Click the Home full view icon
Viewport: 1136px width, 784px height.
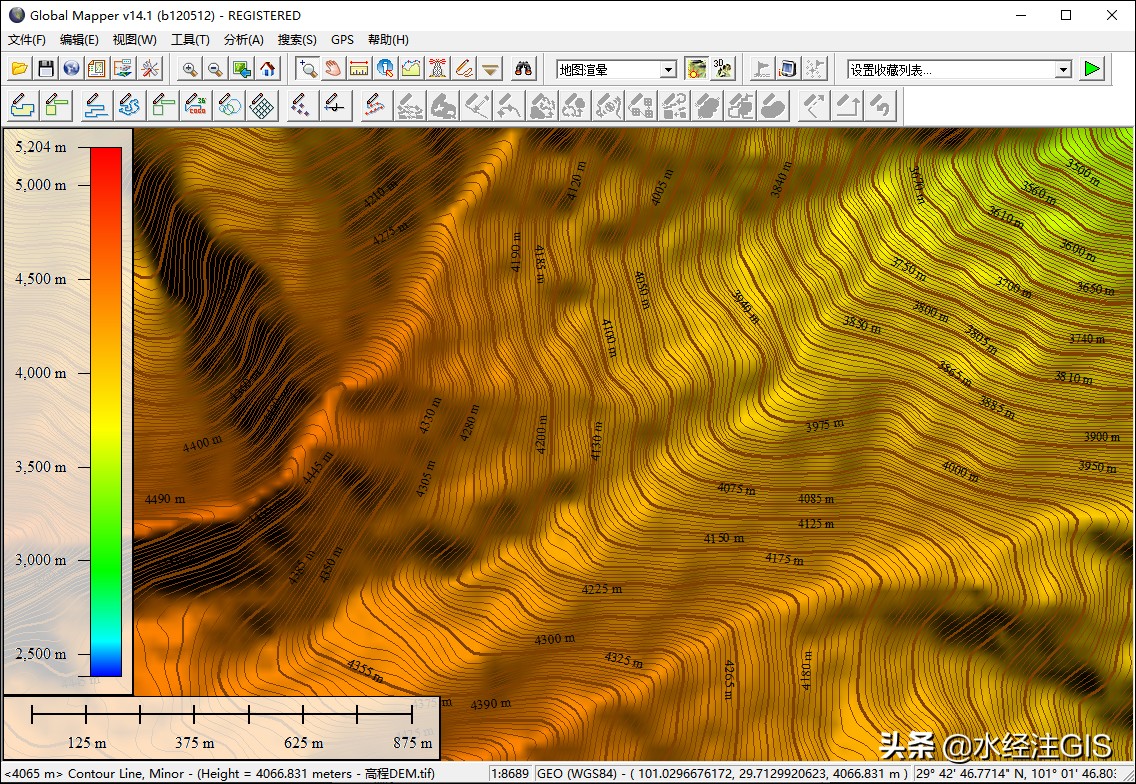(x=267, y=69)
